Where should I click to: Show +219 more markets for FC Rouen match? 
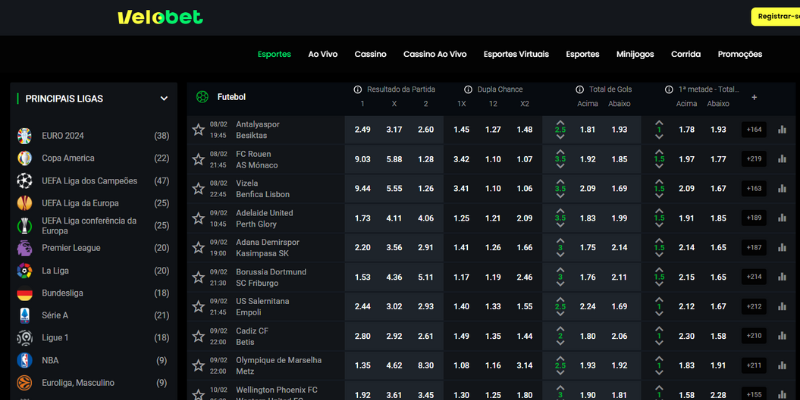coord(754,159)
